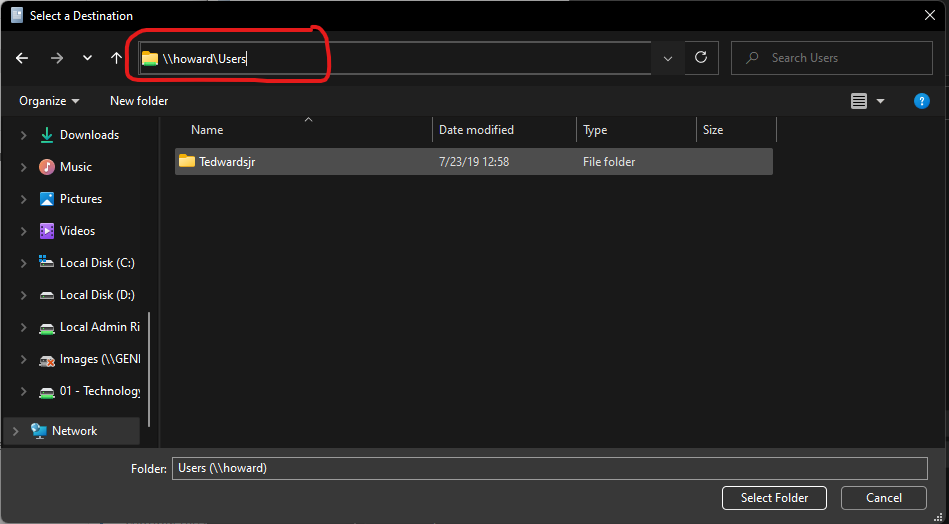Click the sidebar vertical scrollbar

click(x=150, y=368)
